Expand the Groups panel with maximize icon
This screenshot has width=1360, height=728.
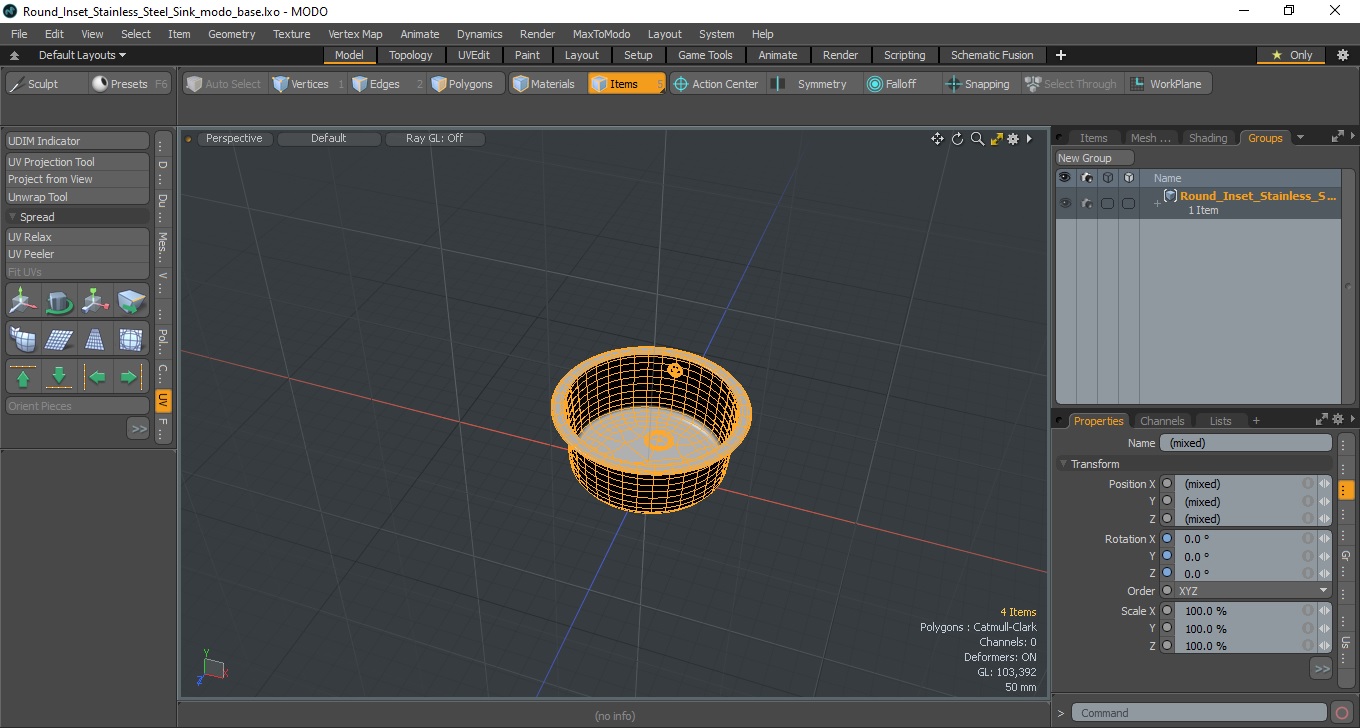click(x=1337, y=138)
